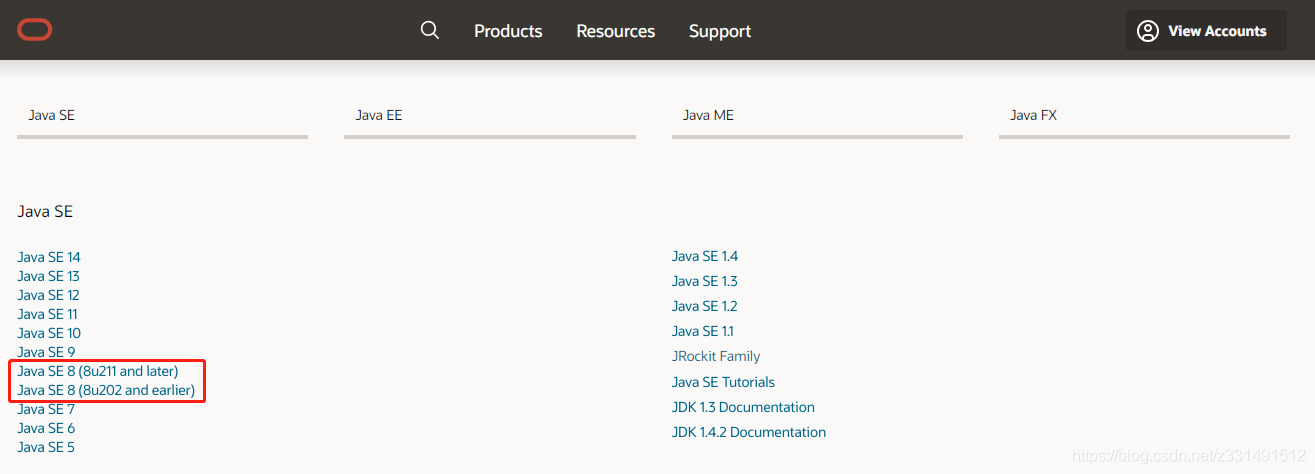The height and width of the screenshot is (474, 1315).
Task: Open the Java SE 1.4 link
Action: pyautogui.click(x=705, y=256)
